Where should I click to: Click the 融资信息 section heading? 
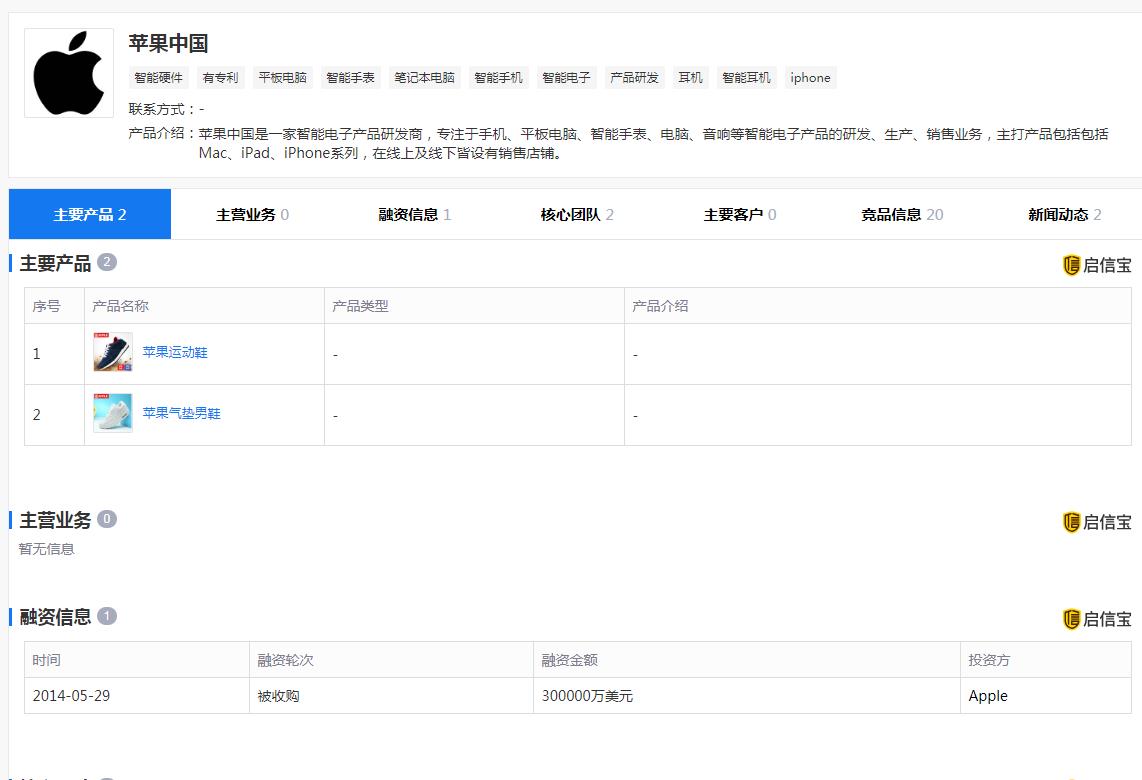click(55, 617)
